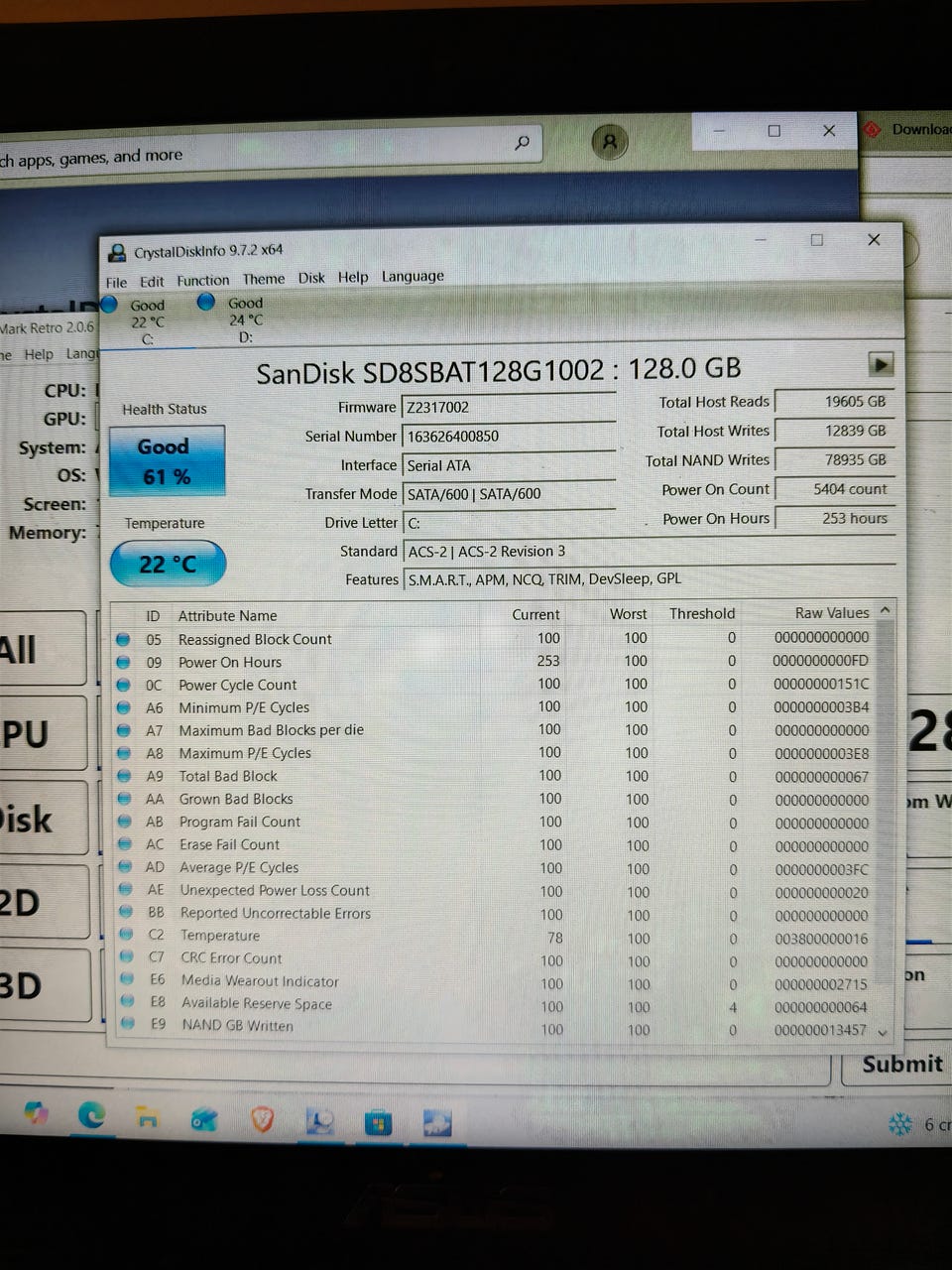Click the user account icon in background window
The image size is (952, 1270).
pos(610,142)
